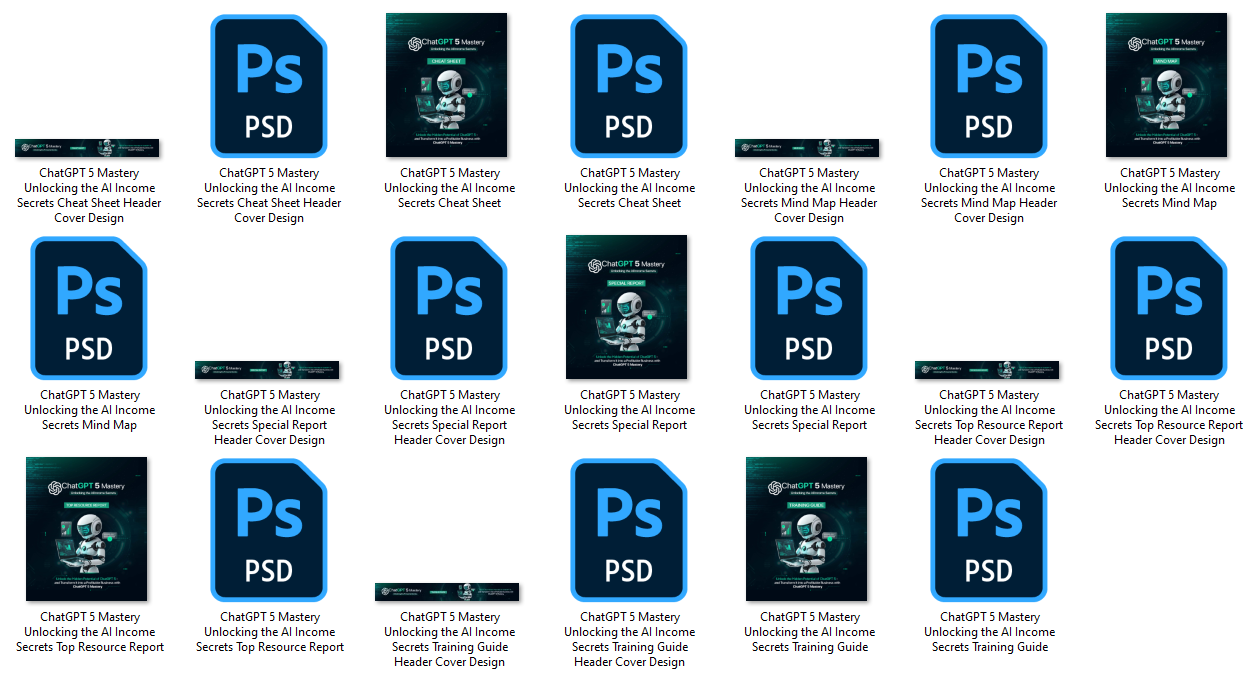
Task: Click file name under Mind Map Header PSD icon
Action: pyautogui.click(x=990, y=195)
